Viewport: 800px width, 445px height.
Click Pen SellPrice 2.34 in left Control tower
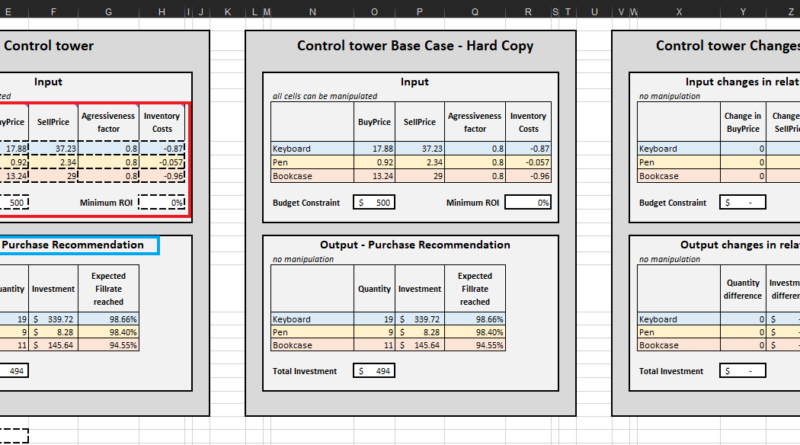pos(53,162)
